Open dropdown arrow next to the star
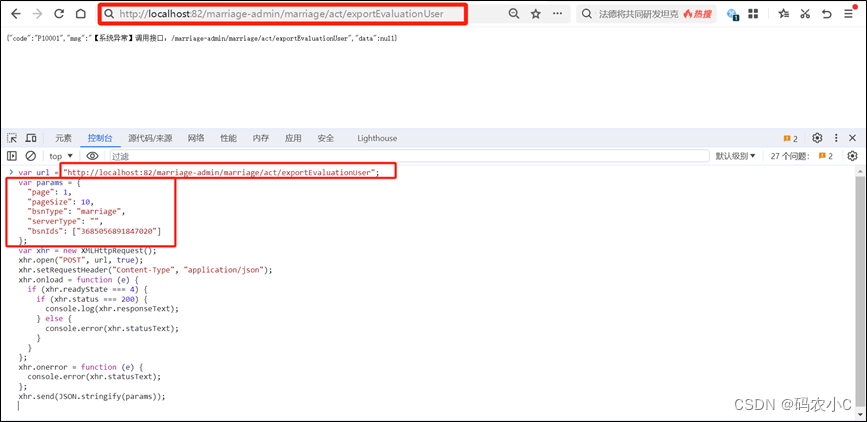867x422 pixels. 556,14
